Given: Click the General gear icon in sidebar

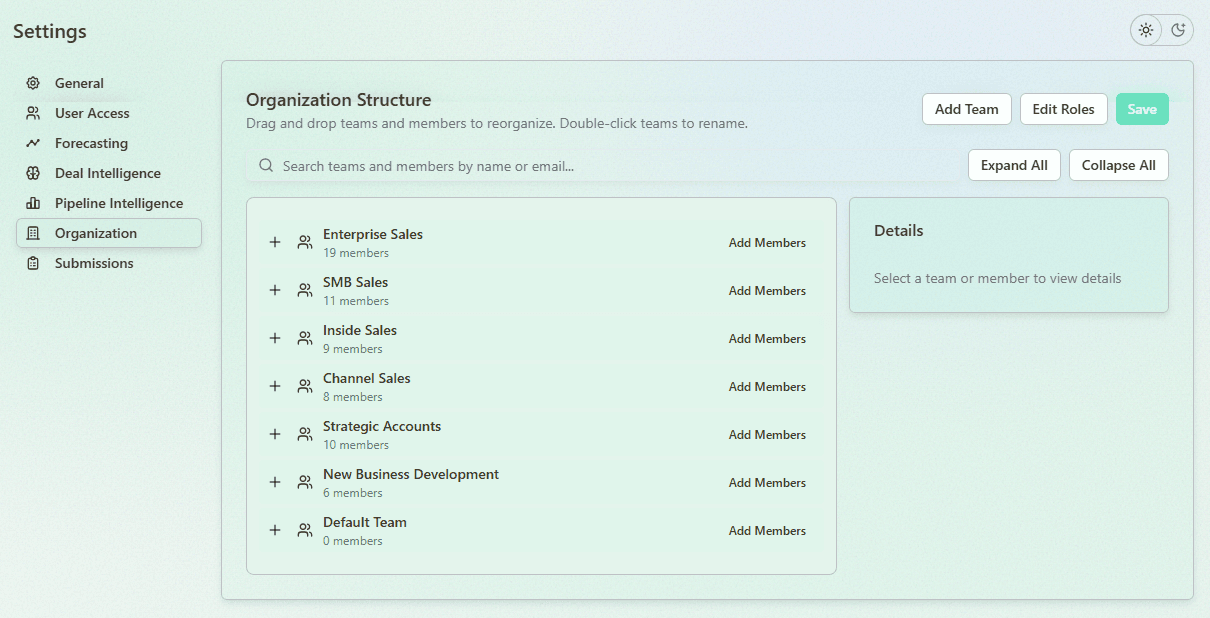Looking at the screenshot, I should (x=33, y=83).
